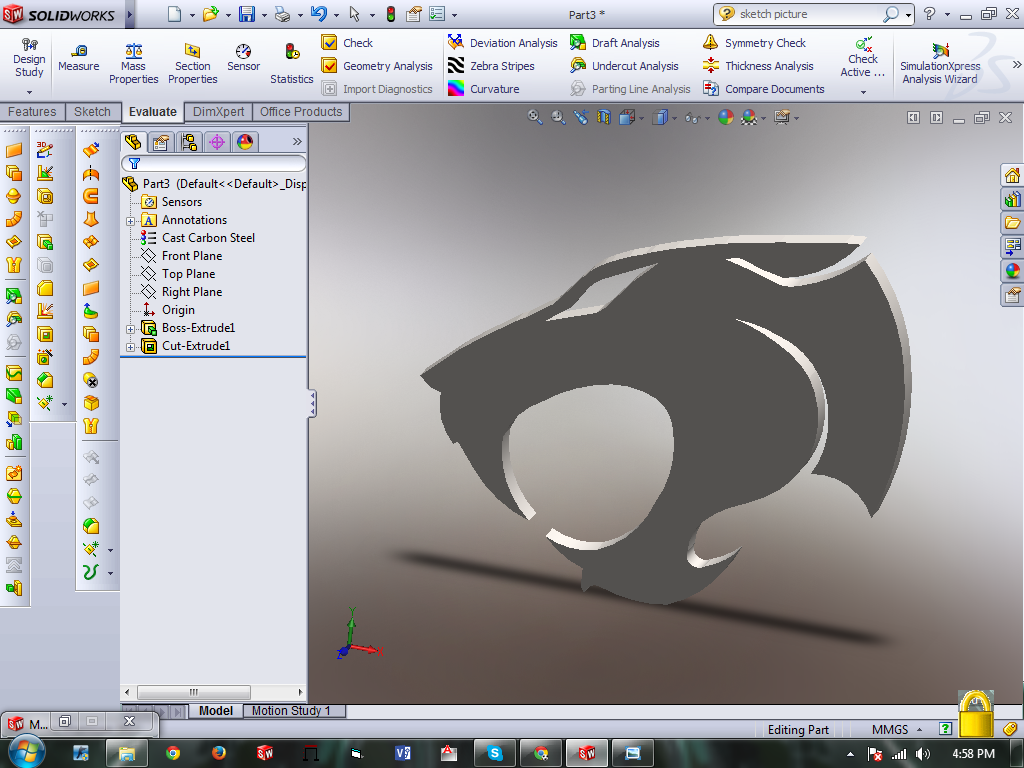Toggle the Geometry Analysis checkbox
Screen dimensions: 1024x768
click(329, 66)
